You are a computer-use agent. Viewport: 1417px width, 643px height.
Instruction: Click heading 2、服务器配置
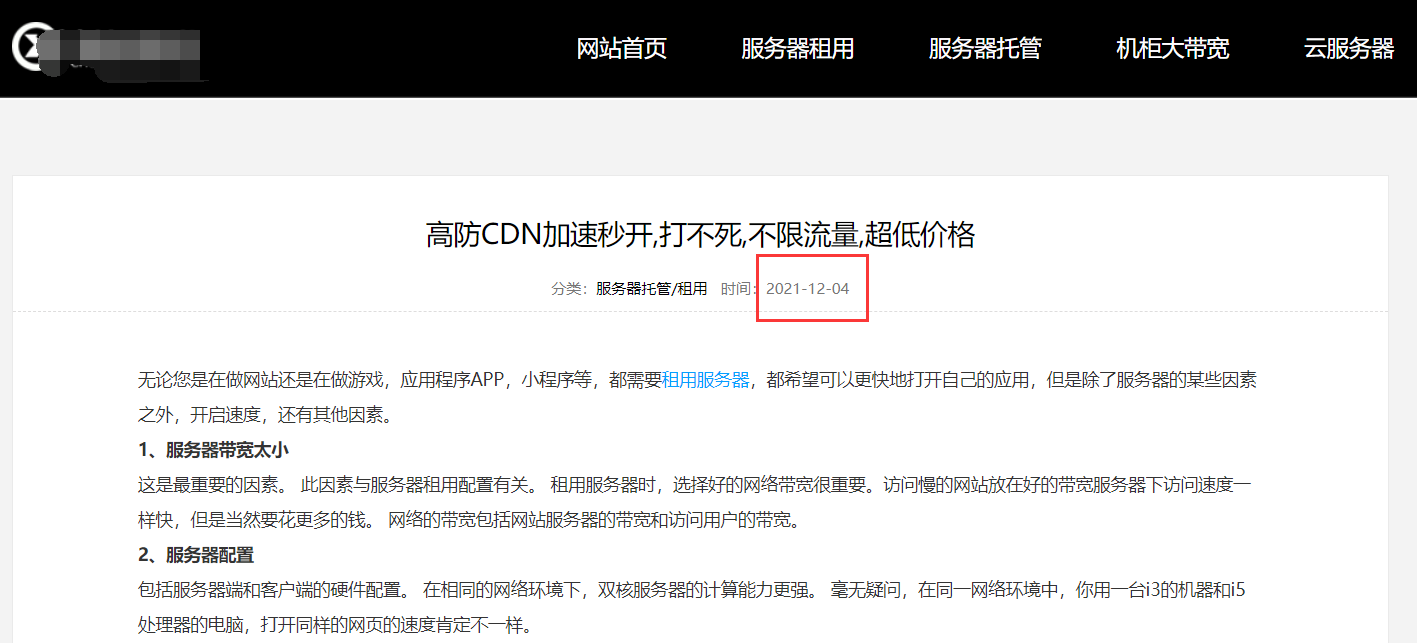click(x=196, y=555)
